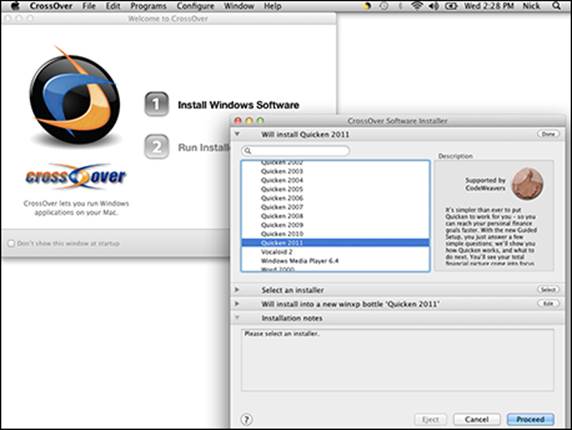Collapse the Installation notes section

click(x=237, y=318)
